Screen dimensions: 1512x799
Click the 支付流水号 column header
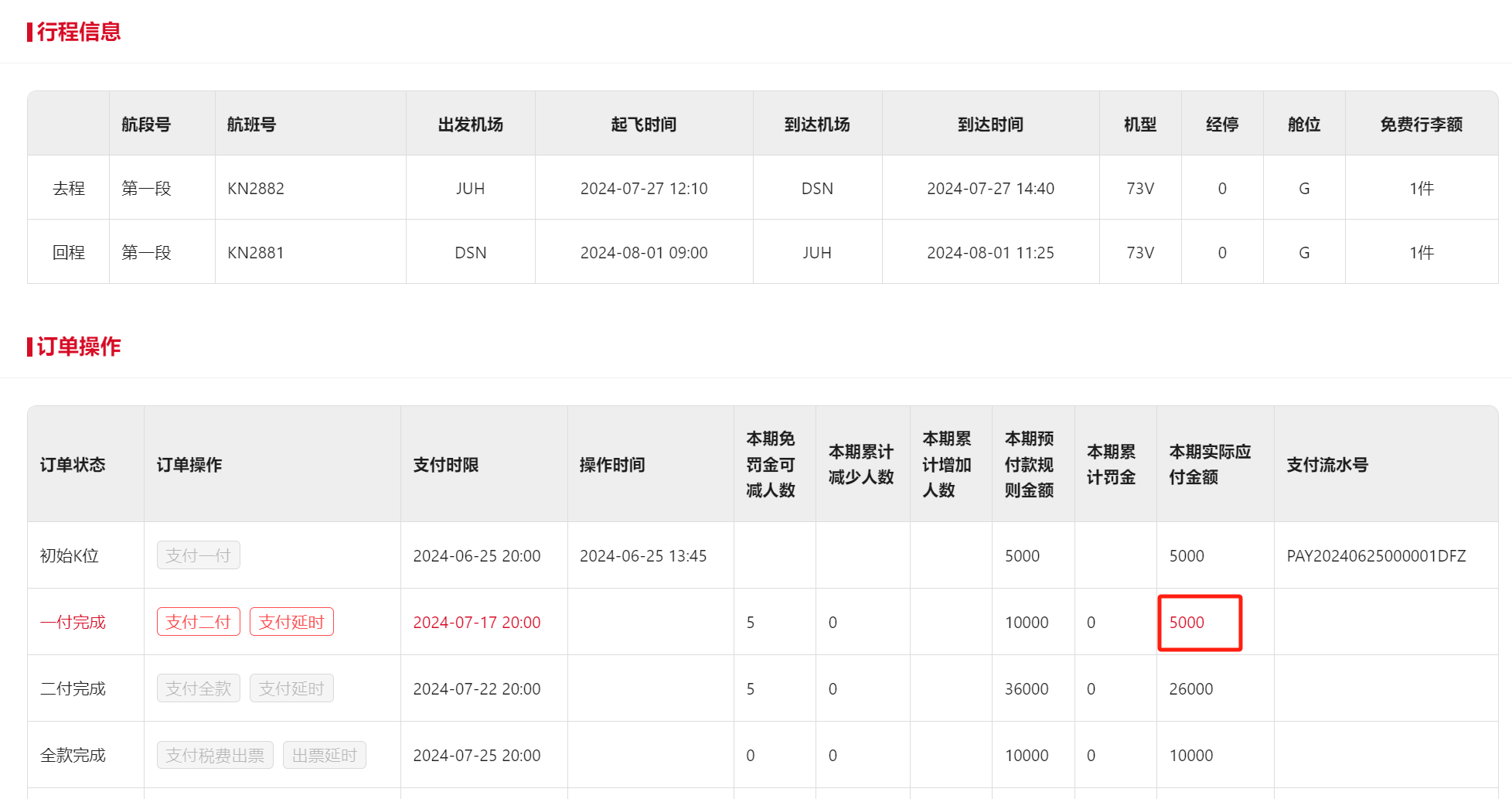[1327, 465]
